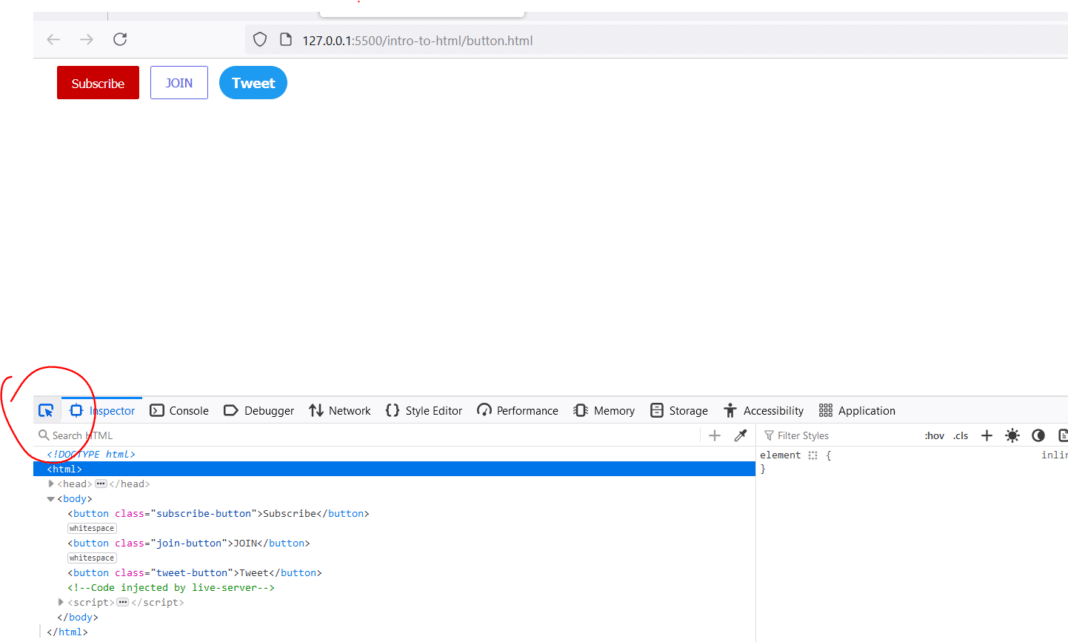Switch to Console tab

(x=180, y=411)
